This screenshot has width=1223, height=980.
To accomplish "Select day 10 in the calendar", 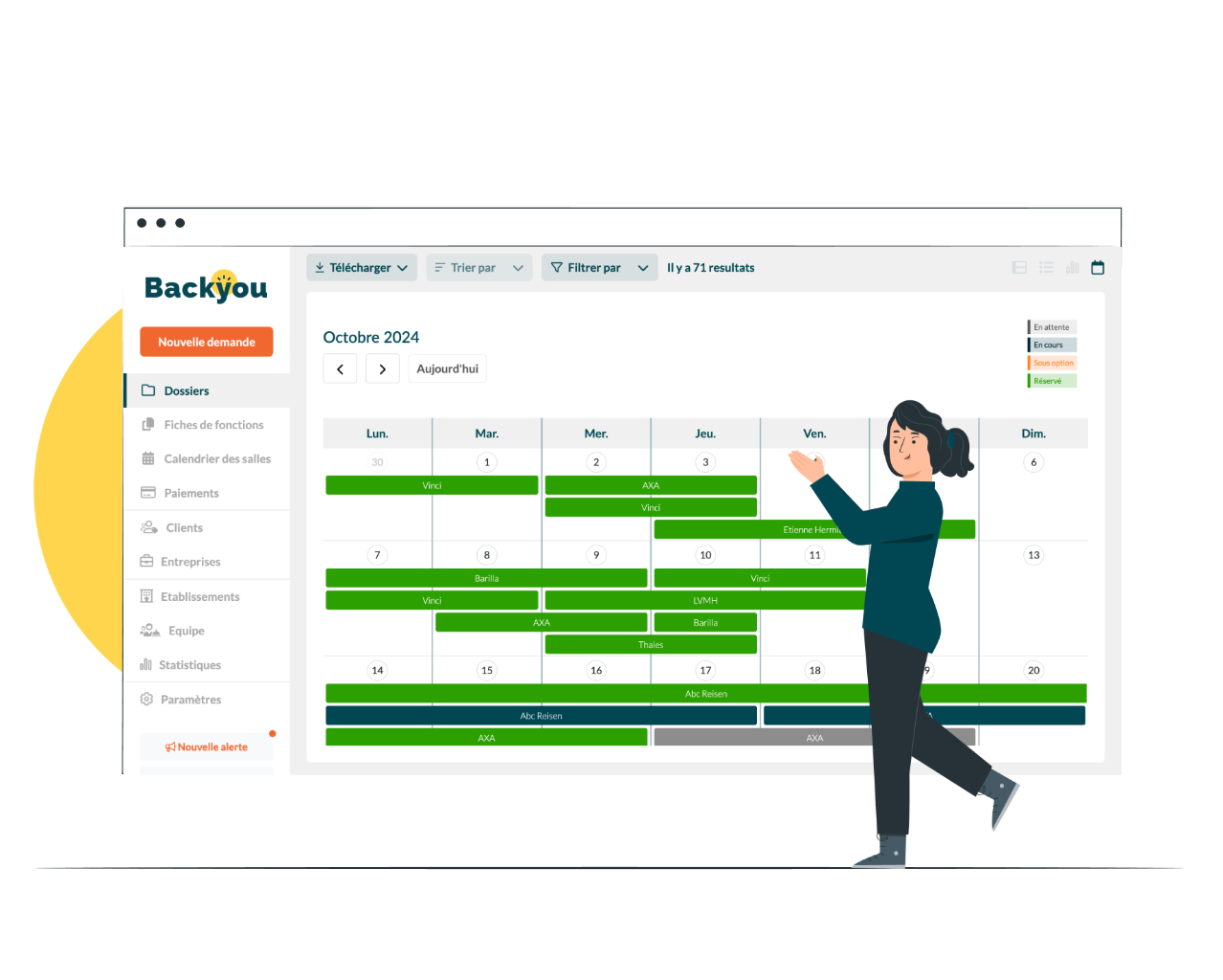I will click(x=705, y=555).
